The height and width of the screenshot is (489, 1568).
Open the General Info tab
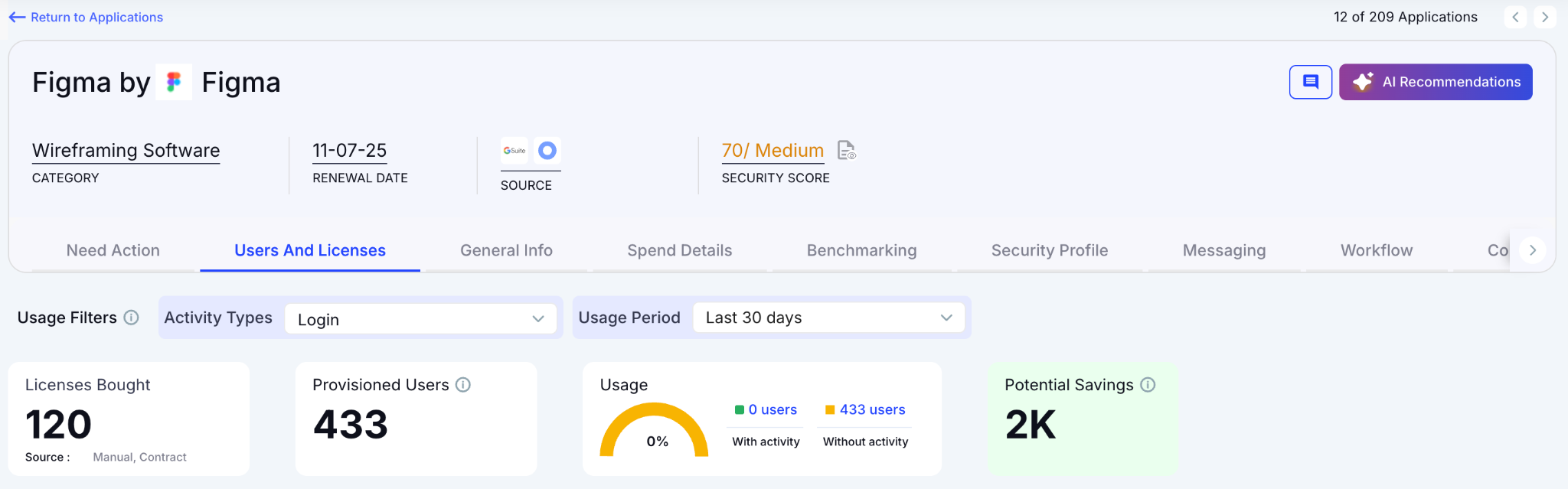coord(506,250)
